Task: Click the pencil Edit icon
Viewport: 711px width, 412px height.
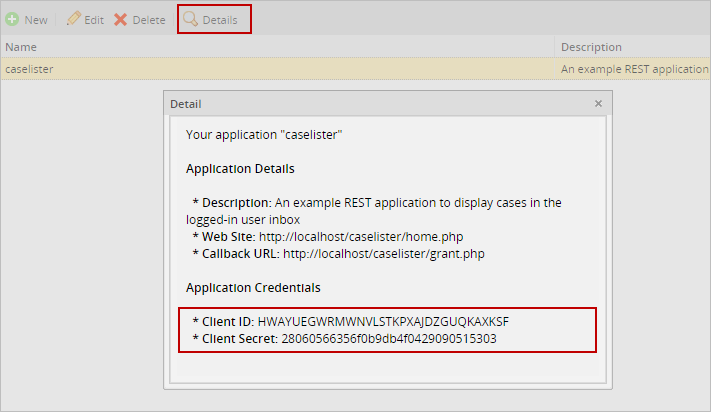Action: pos(74,19)
